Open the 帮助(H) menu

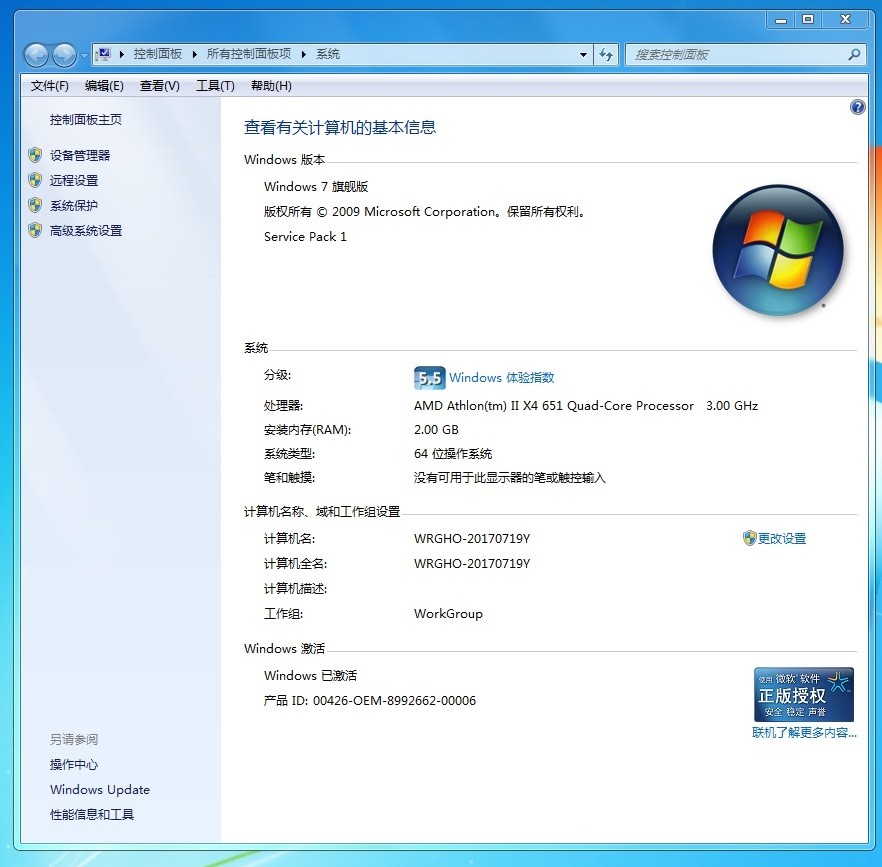click(x=271, y=86)
